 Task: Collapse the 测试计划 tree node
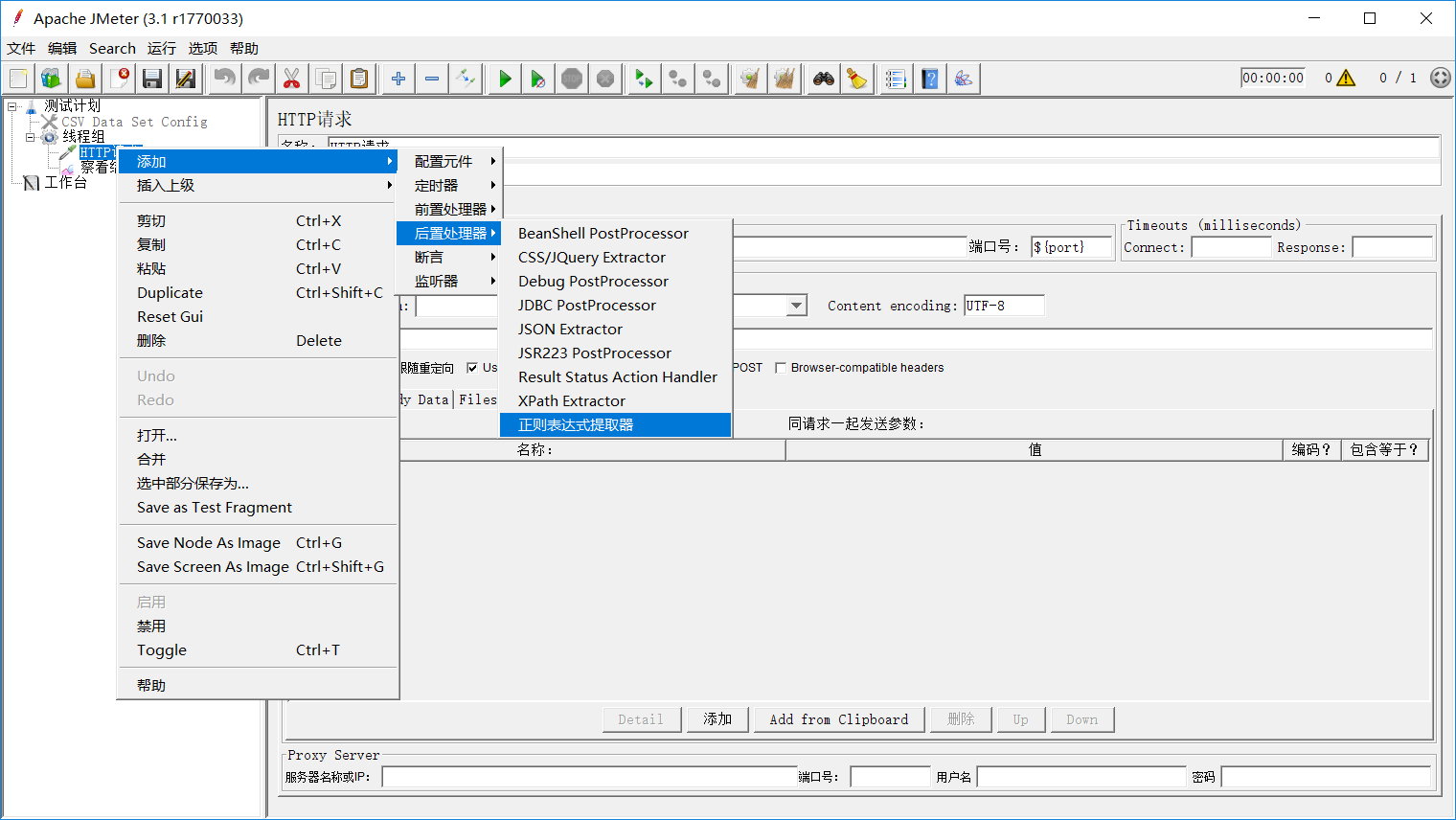pyautogui.click(x=12, y=106)
